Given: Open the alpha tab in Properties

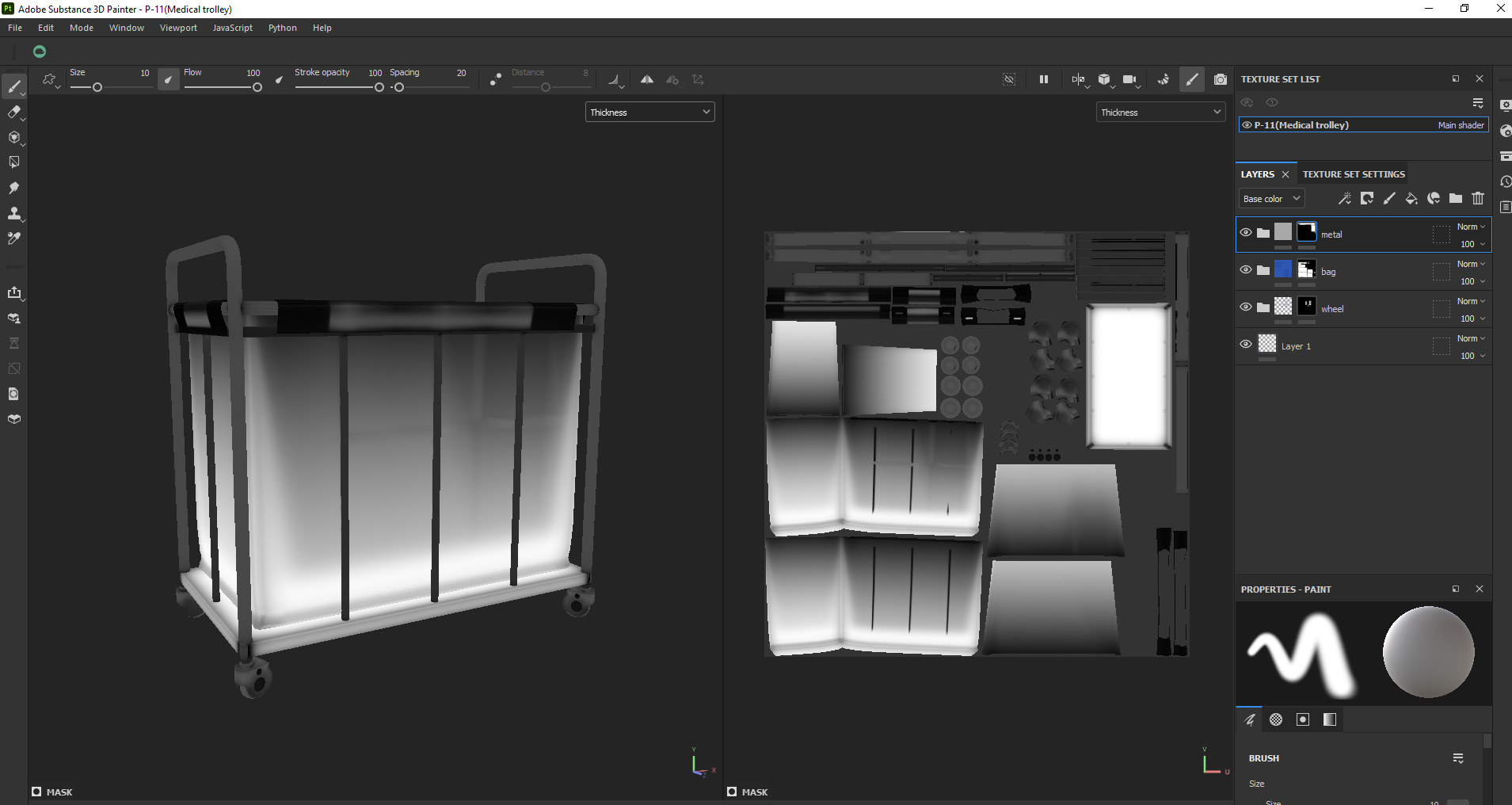Looking at the screenshot, I should pos(1276,719).
